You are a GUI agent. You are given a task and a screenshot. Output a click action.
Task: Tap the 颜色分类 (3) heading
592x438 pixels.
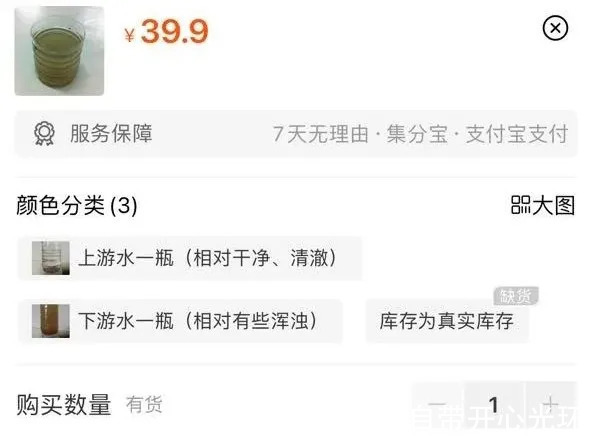click(77, 205)
